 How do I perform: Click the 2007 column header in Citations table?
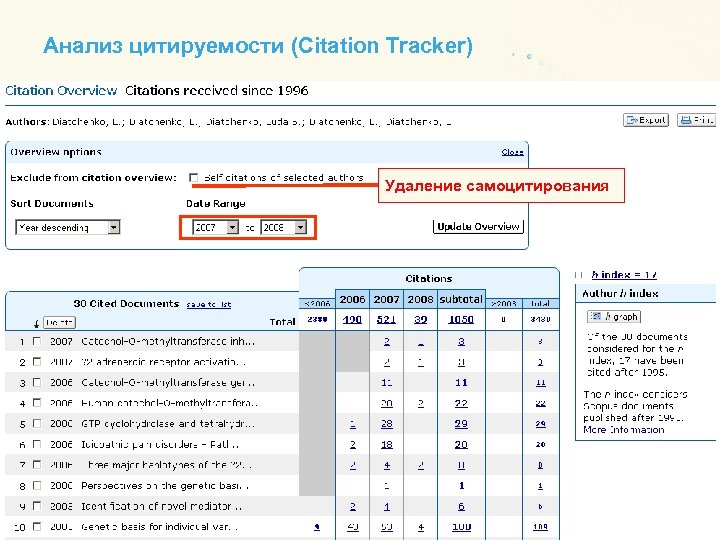click(x=386, y=299)
